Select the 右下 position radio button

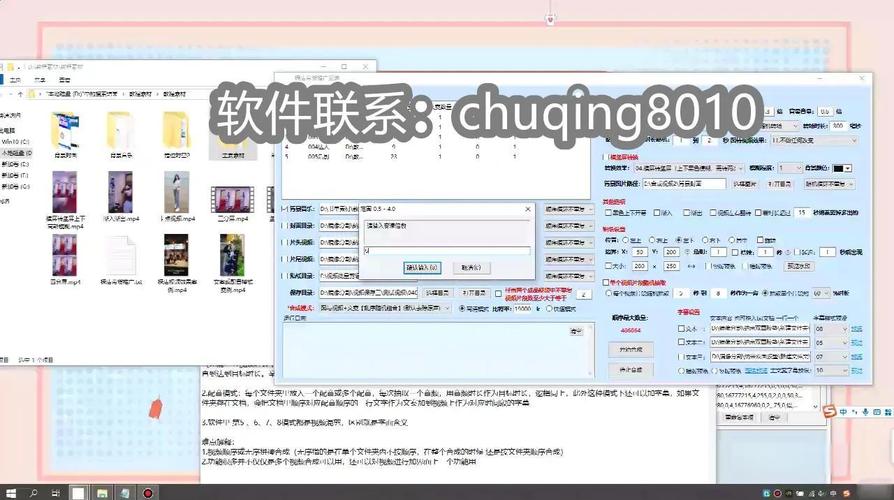pyautogui.click(x=705, y=240)
